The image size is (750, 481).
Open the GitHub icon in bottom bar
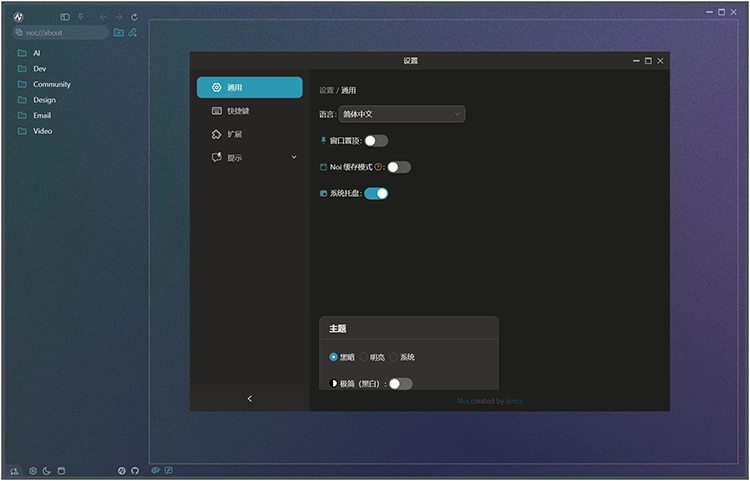[x=135, y=470]
